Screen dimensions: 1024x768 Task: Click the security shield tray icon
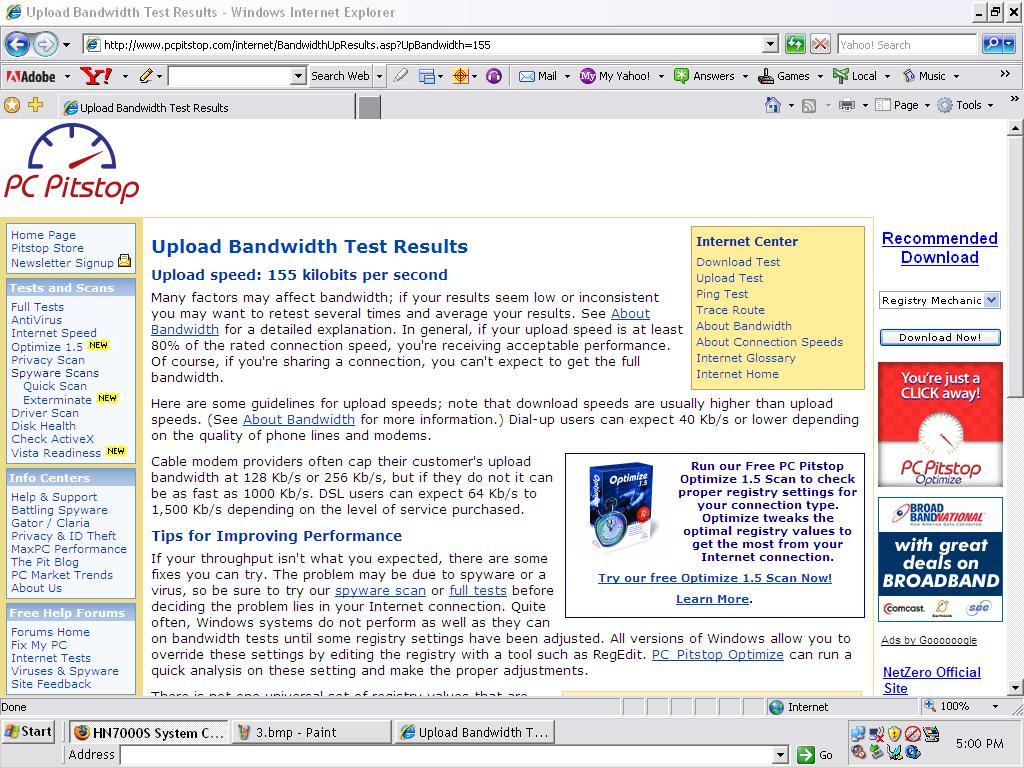tap(895, 733)
